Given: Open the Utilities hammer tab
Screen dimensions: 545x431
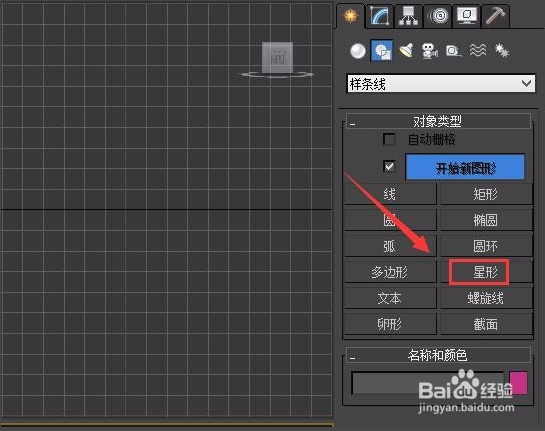Looking at the screenshot, I should 496,16.
